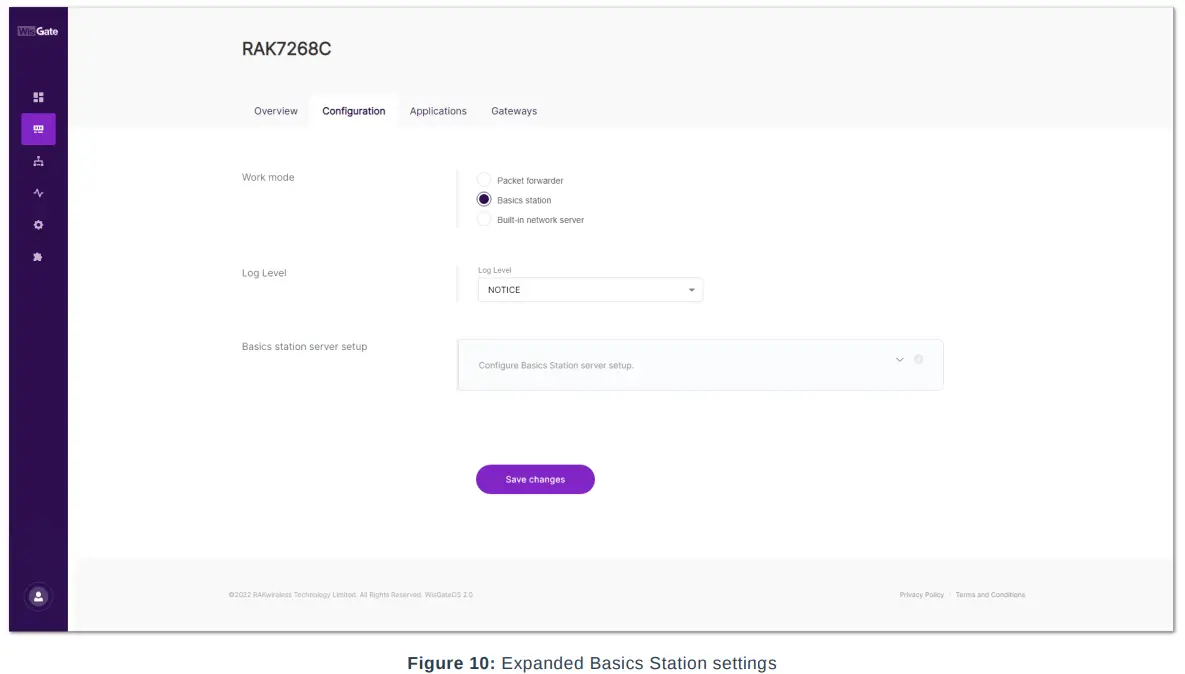Collapse the Configure Basics Station chevron
Screen dimensions: 1185x674
point(899,359)
